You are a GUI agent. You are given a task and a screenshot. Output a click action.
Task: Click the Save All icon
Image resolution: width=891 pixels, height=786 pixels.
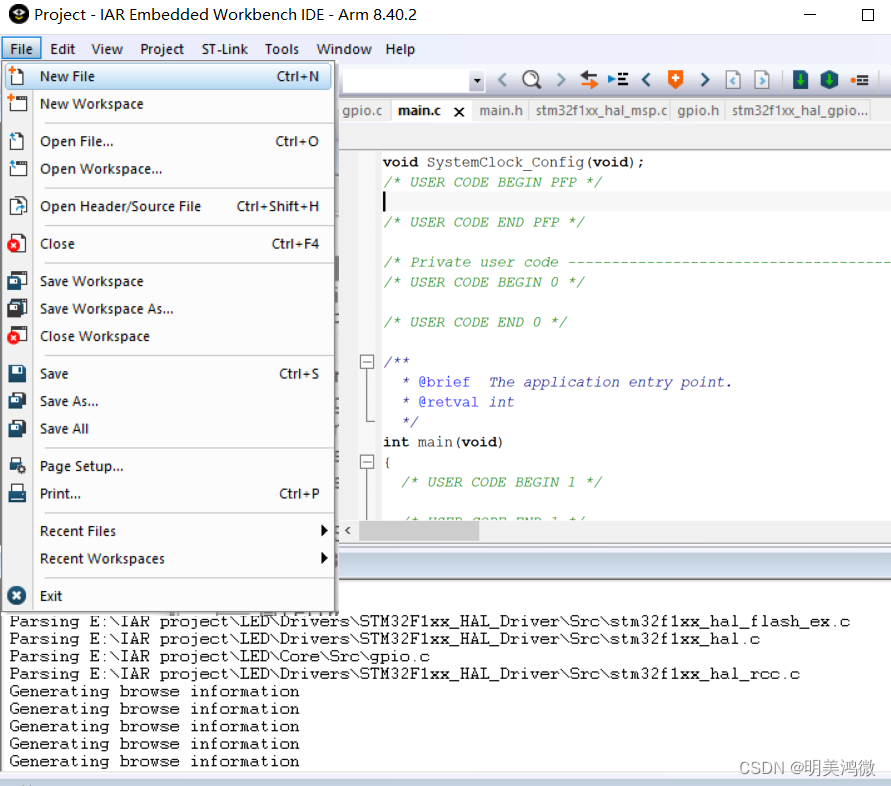pos(17,429)
